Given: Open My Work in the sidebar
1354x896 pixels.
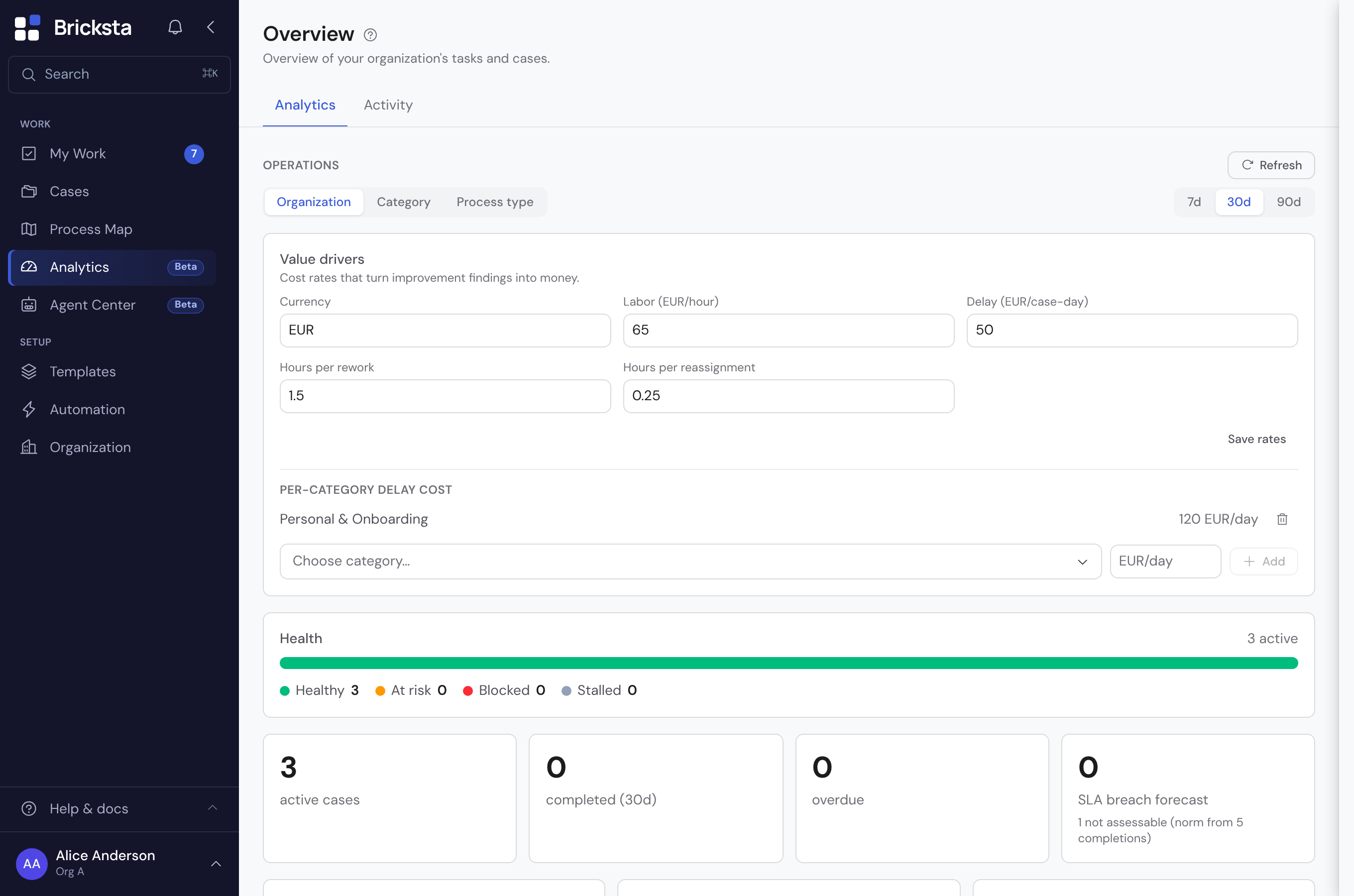Looking at the screenshot, I should pos(112,154).
